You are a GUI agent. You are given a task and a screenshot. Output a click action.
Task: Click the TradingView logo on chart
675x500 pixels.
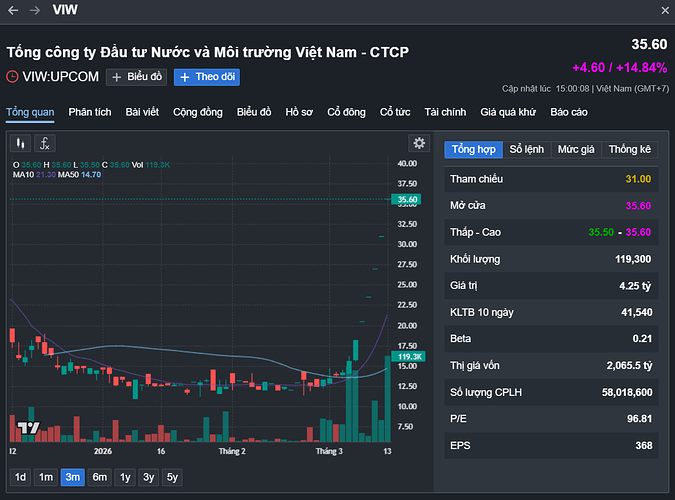[28, 428]
